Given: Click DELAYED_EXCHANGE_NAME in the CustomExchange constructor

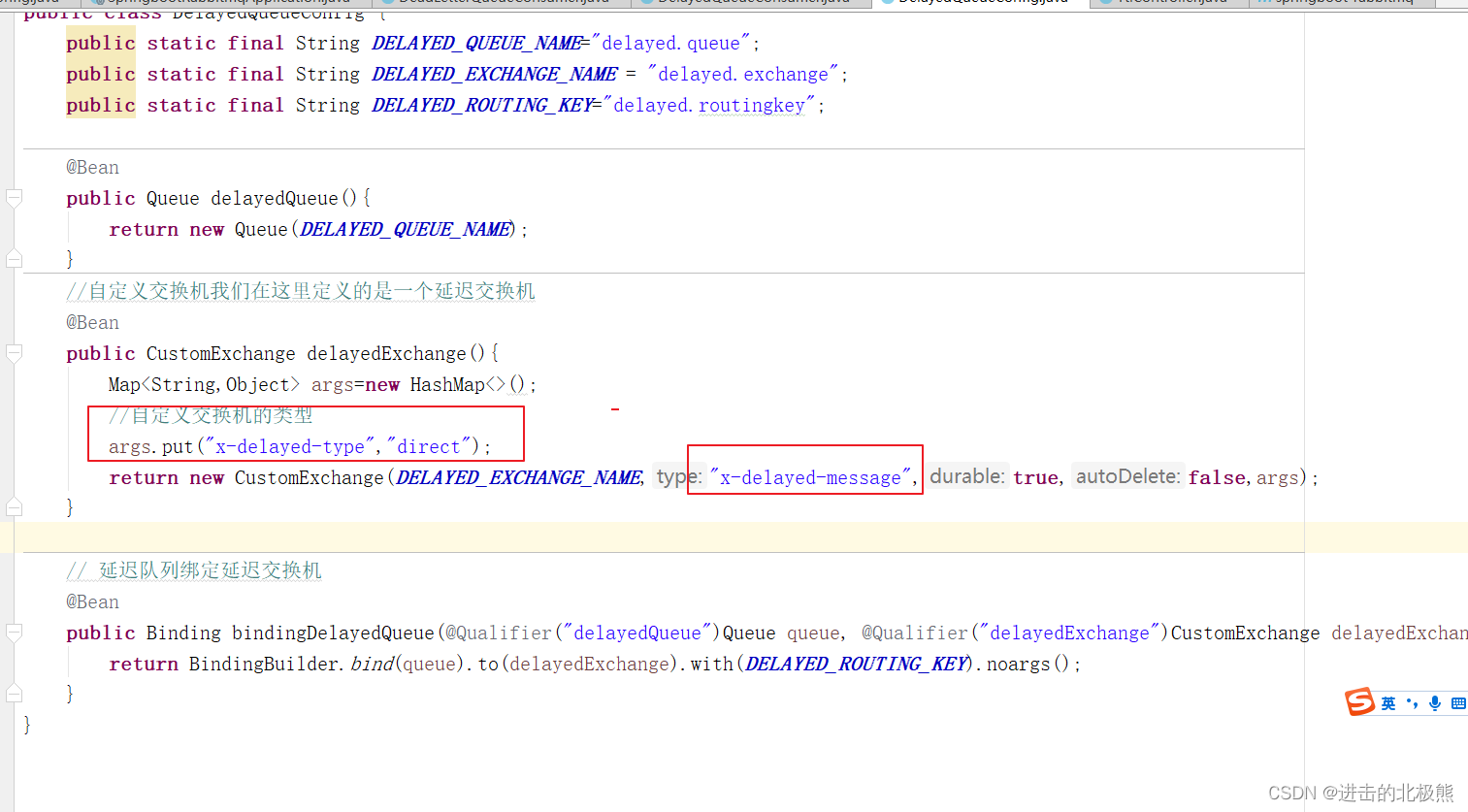Looking at the screenshot, I should 519,477.
